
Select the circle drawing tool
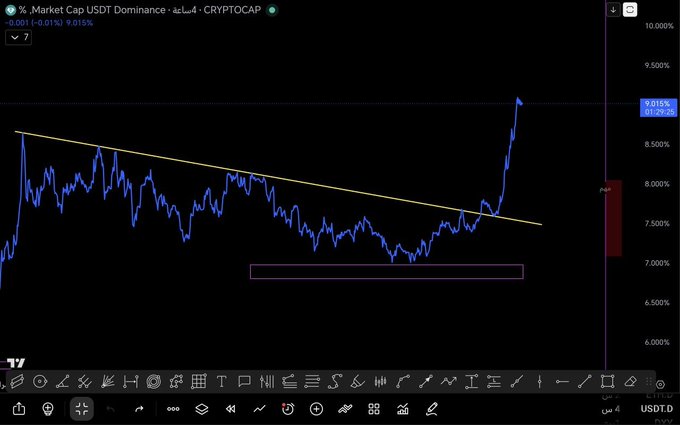point(40,382)
